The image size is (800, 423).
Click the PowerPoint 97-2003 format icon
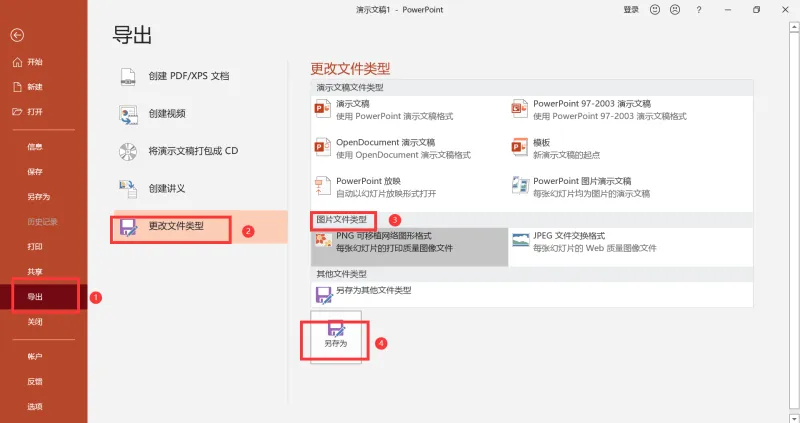(x=519, y=109)
